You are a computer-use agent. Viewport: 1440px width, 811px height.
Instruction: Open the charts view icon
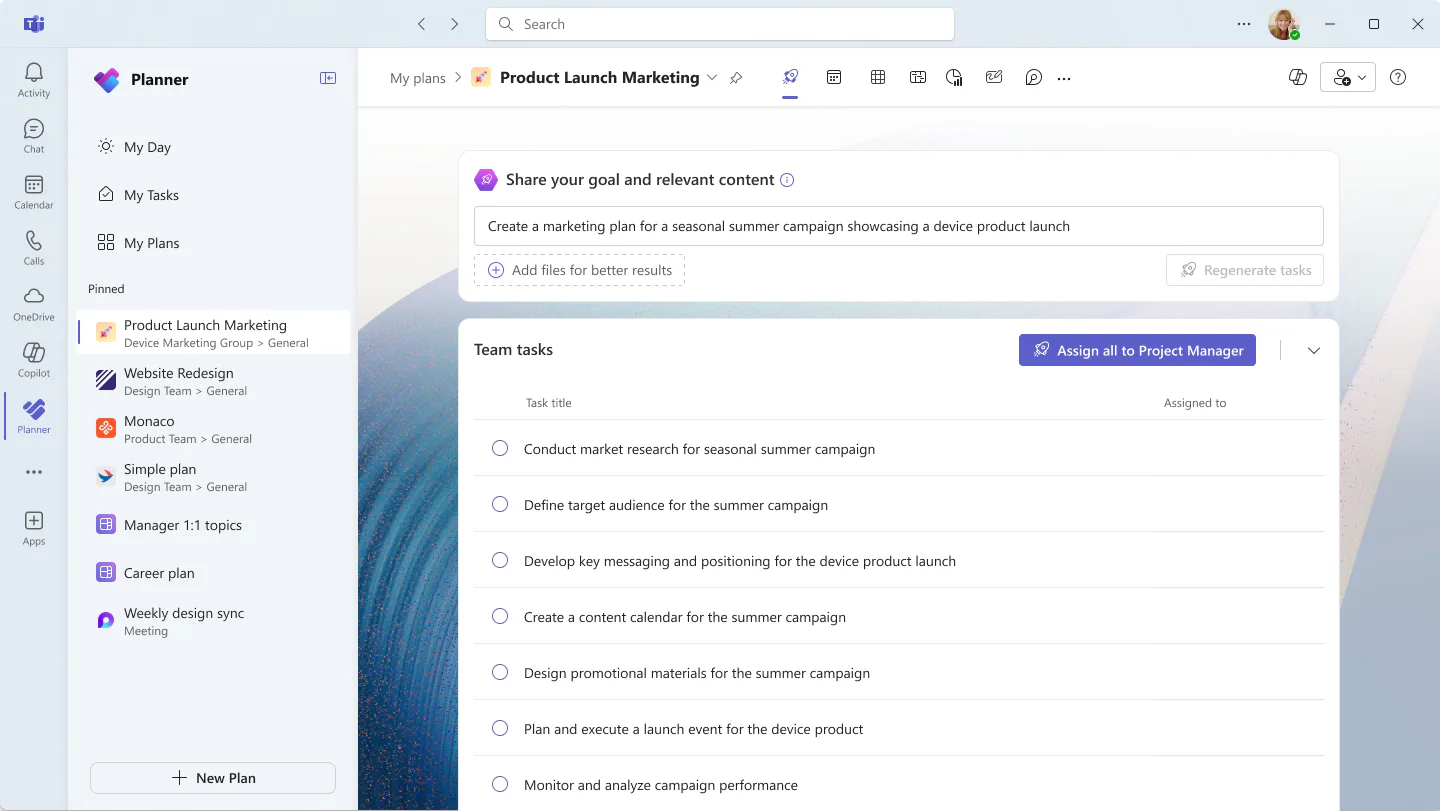click(954, 77)
